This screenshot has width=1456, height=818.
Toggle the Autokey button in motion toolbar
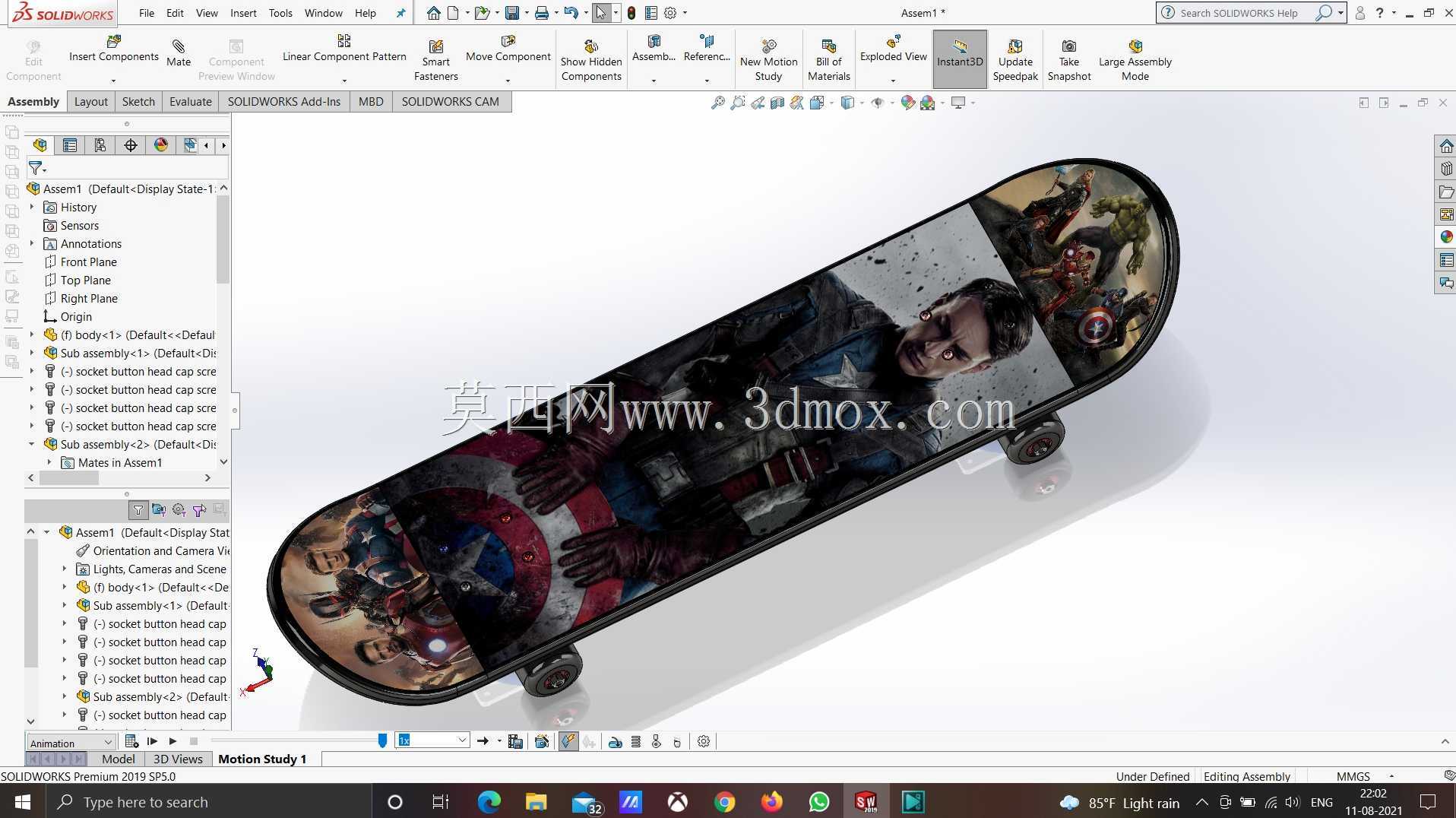pos(568,741)
